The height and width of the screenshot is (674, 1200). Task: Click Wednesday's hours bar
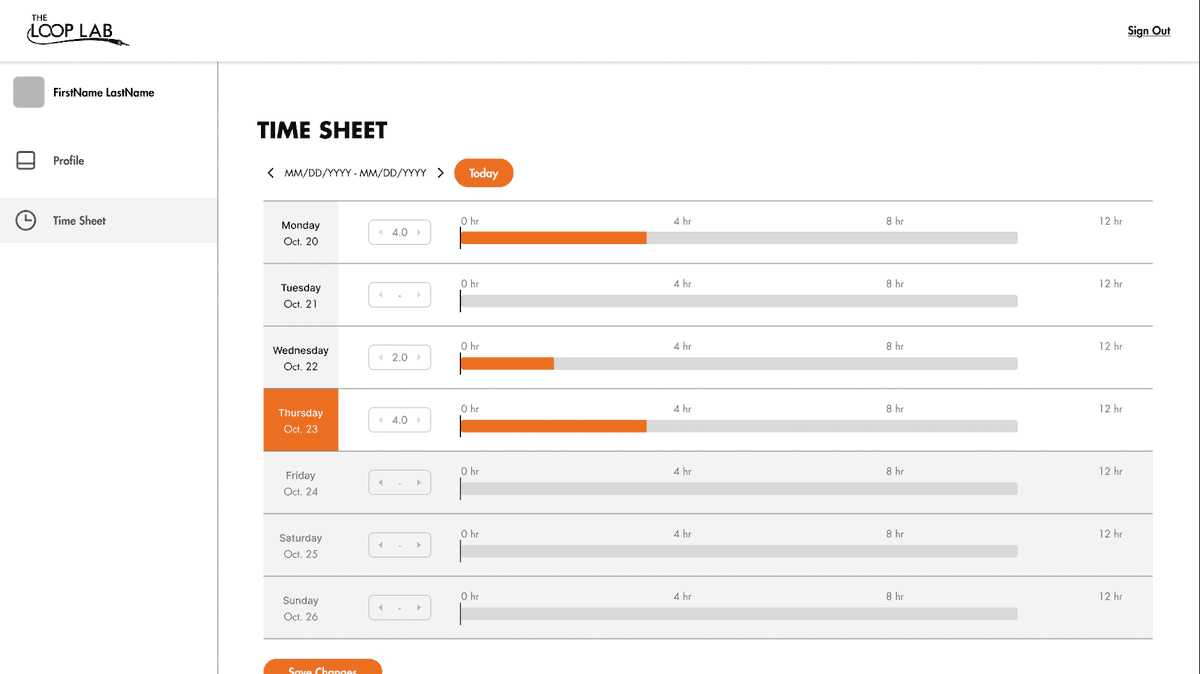pyautogui.click(x=507, y=364)
